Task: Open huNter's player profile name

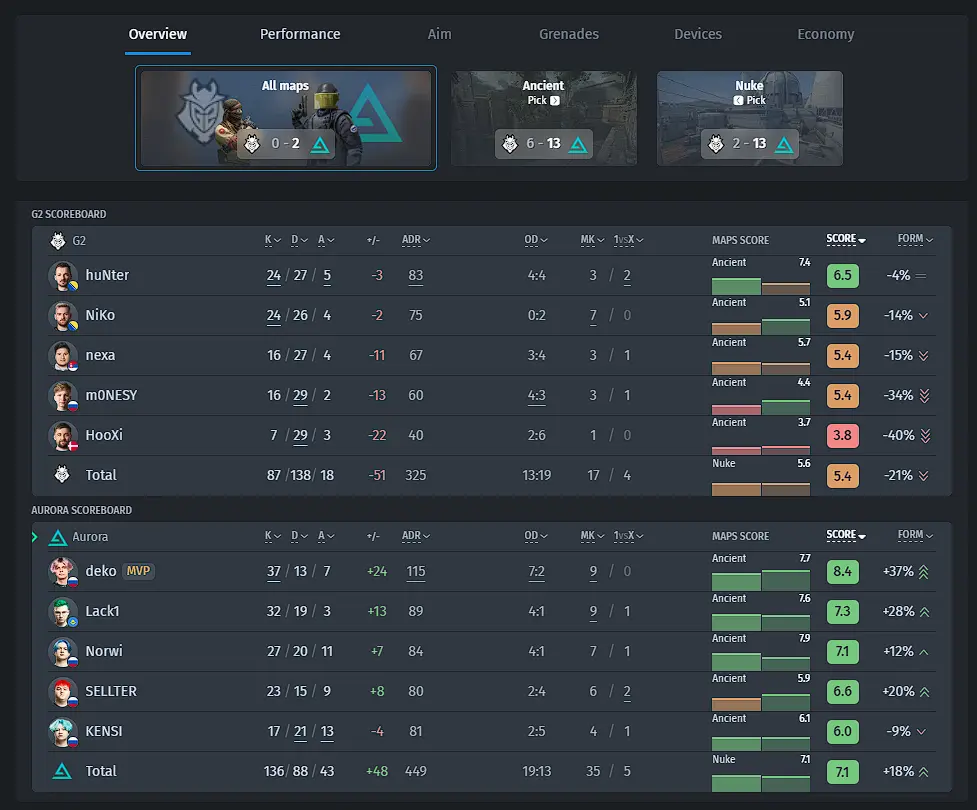Action: [107, 275]
